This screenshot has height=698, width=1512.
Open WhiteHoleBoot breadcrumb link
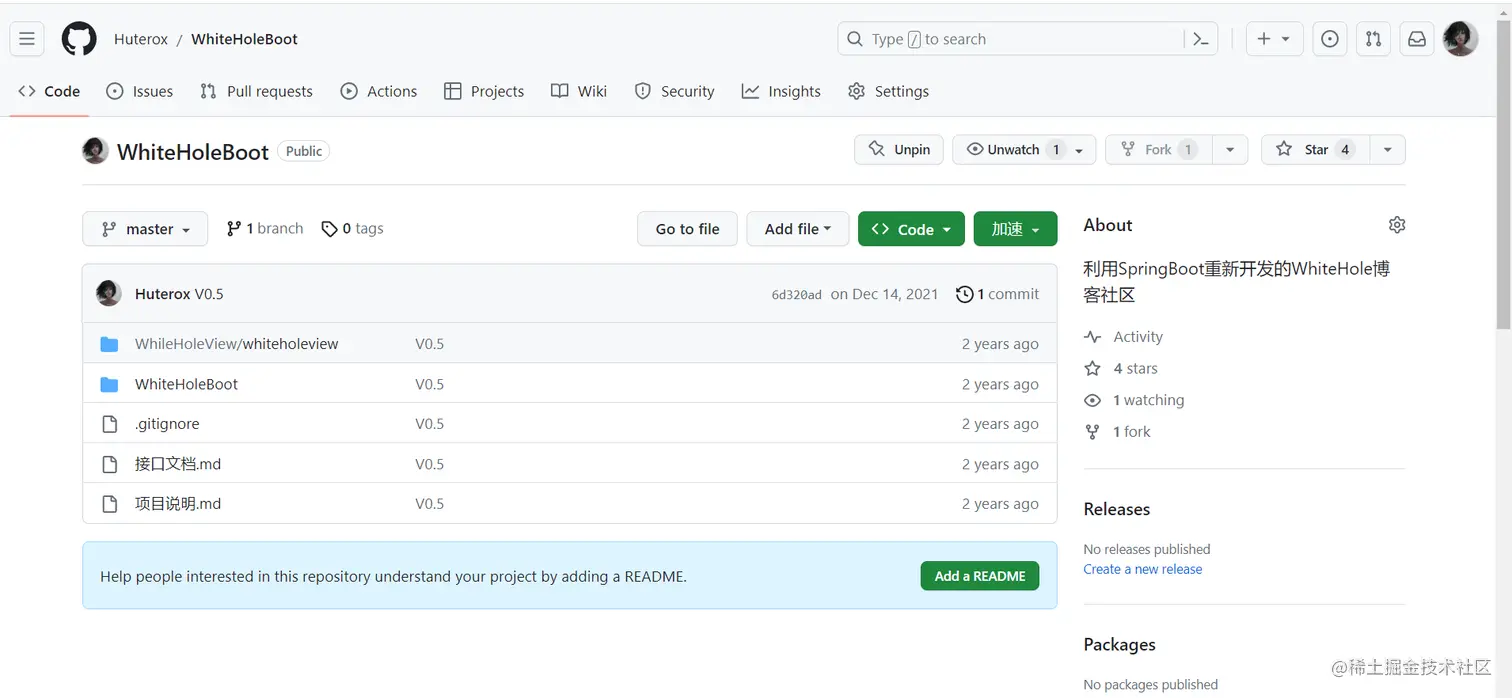tap(244, 39)
